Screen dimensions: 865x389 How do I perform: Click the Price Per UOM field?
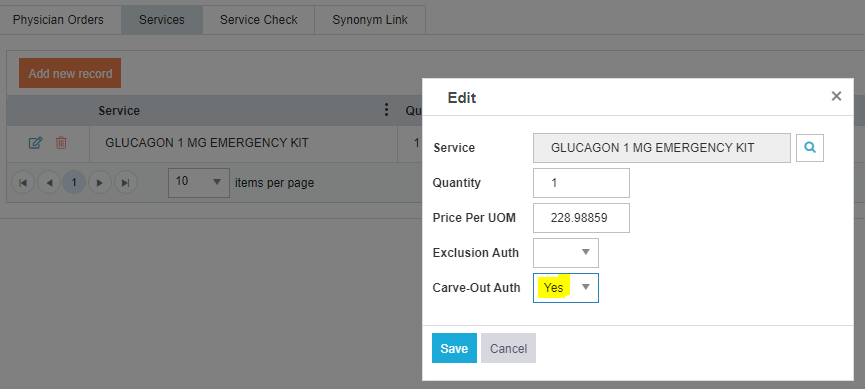(x=581, y=218)
